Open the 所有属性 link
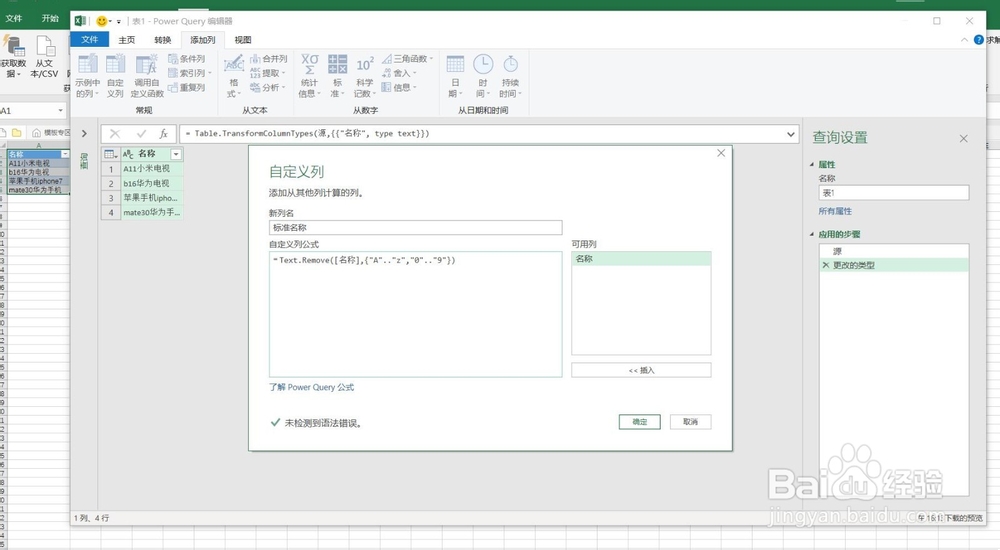Screen dimensions: 1000x550 [x=835, y=211]
